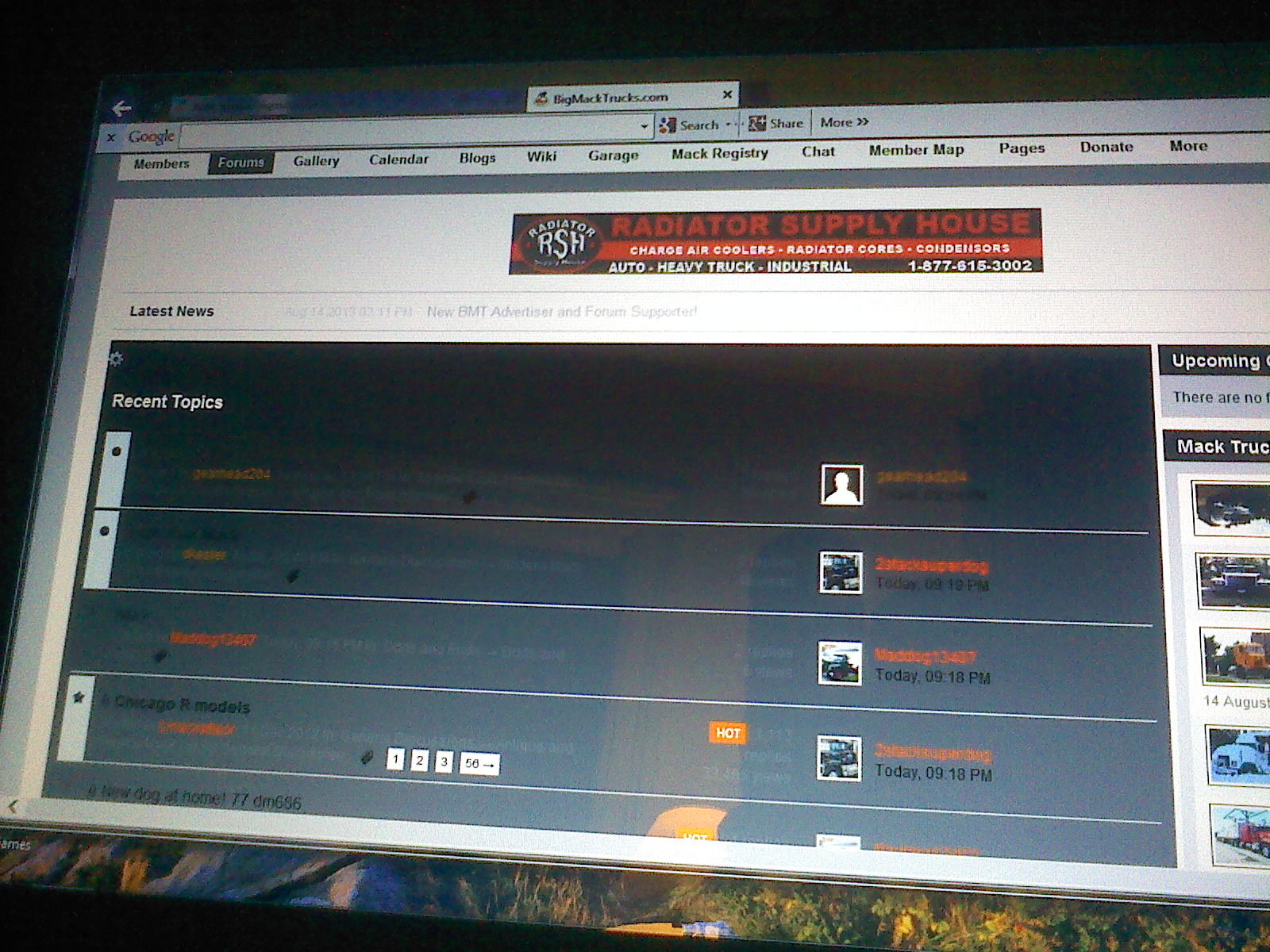Open the Members navigation item
The width and height of the screenshot is (1270, 952).
pos(162,163)
